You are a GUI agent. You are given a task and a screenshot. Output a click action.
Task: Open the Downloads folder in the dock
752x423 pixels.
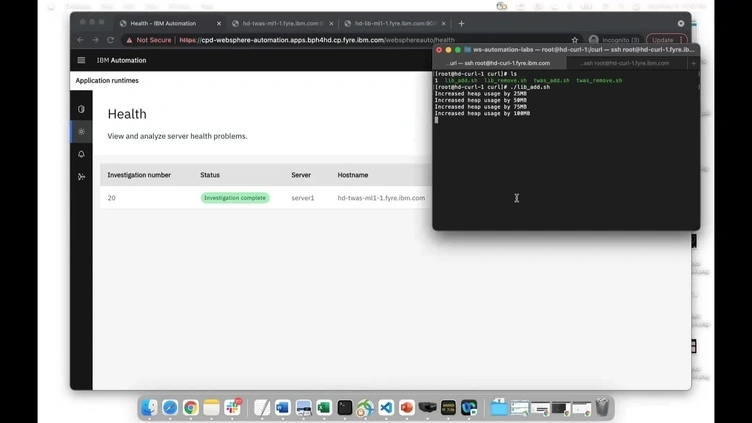(x=499, y=408)
